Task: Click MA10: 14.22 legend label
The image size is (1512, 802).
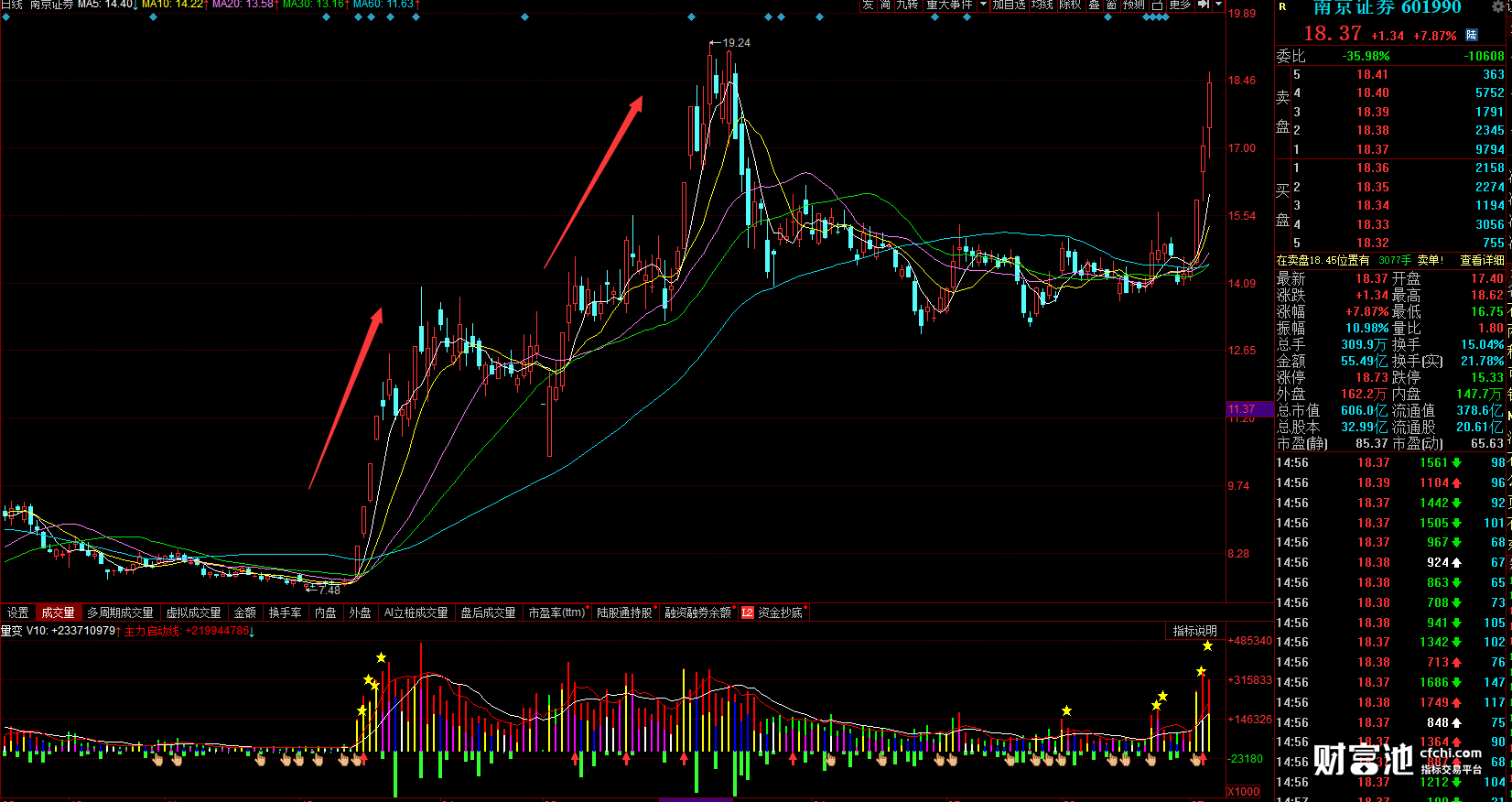Action: point(175,5)
